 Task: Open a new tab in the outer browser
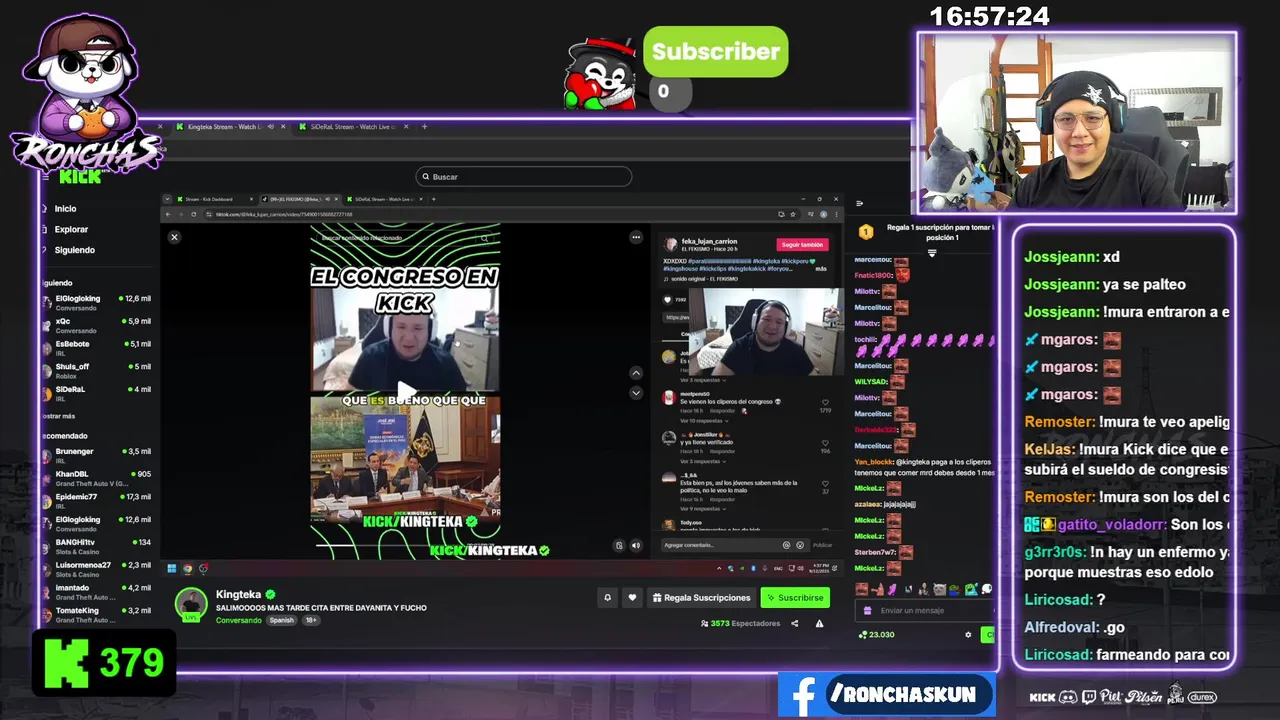(x=424, y=127)
